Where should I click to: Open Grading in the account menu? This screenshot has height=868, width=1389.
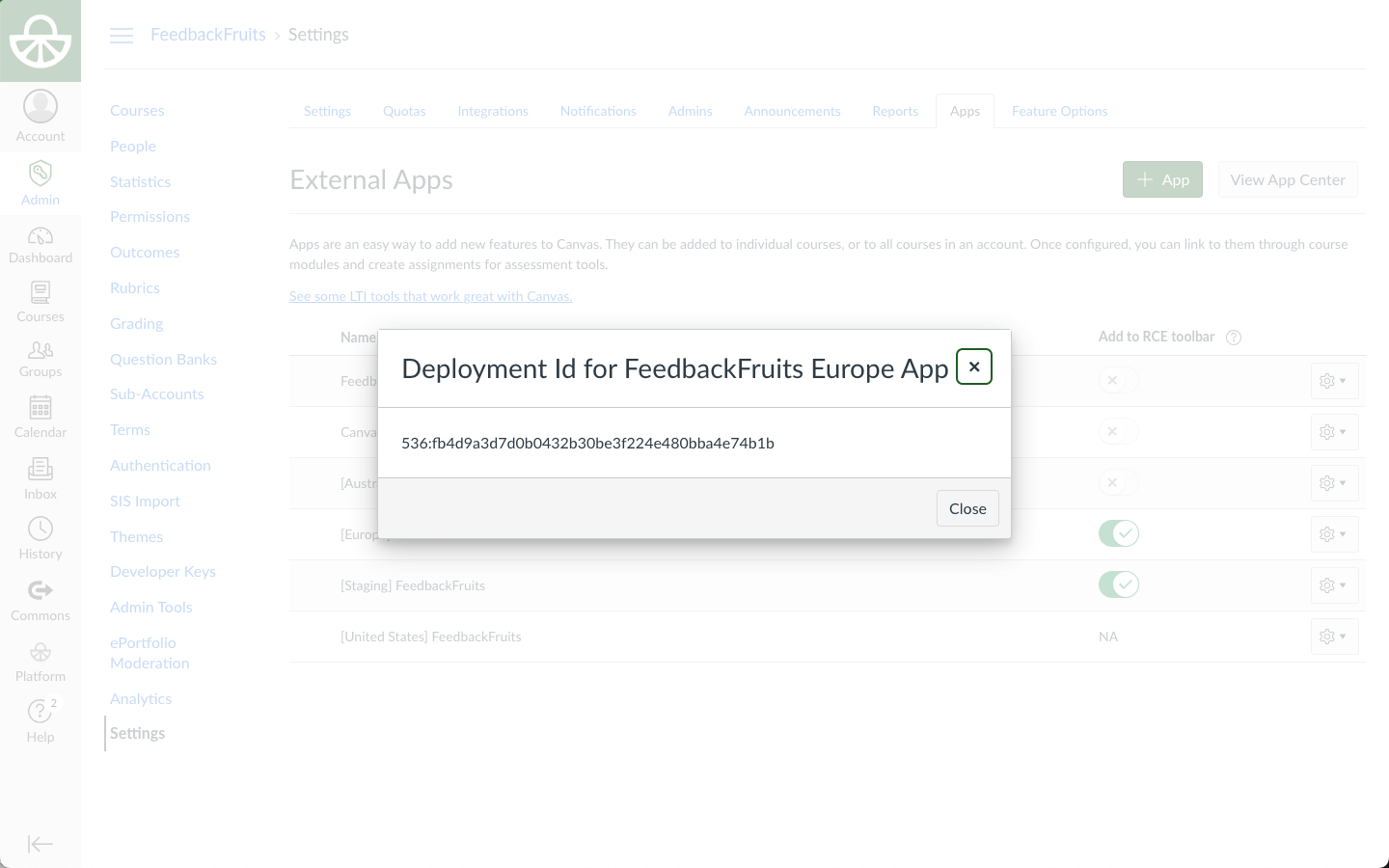point(136,324)
